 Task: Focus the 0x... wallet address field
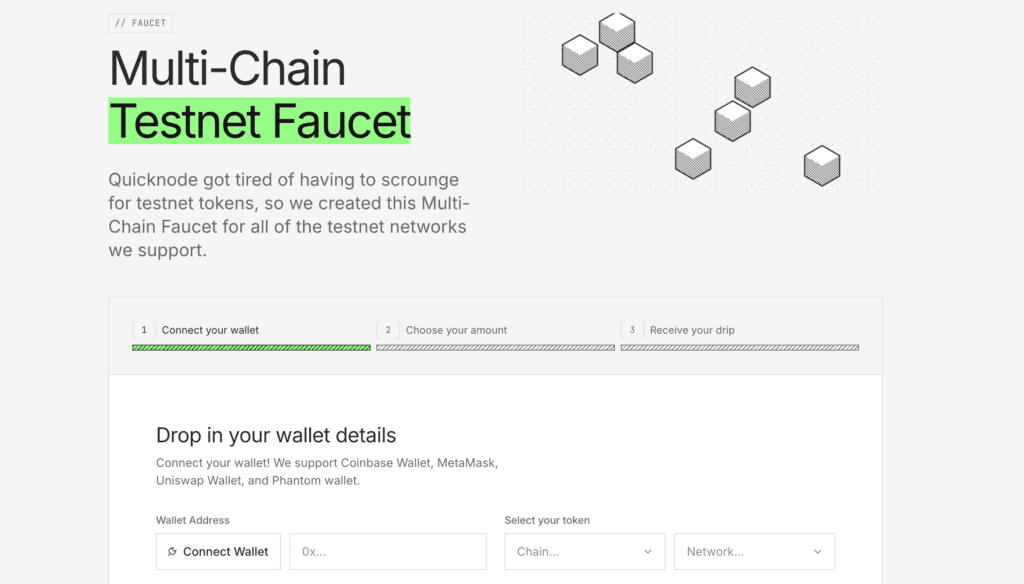(388, 552)
